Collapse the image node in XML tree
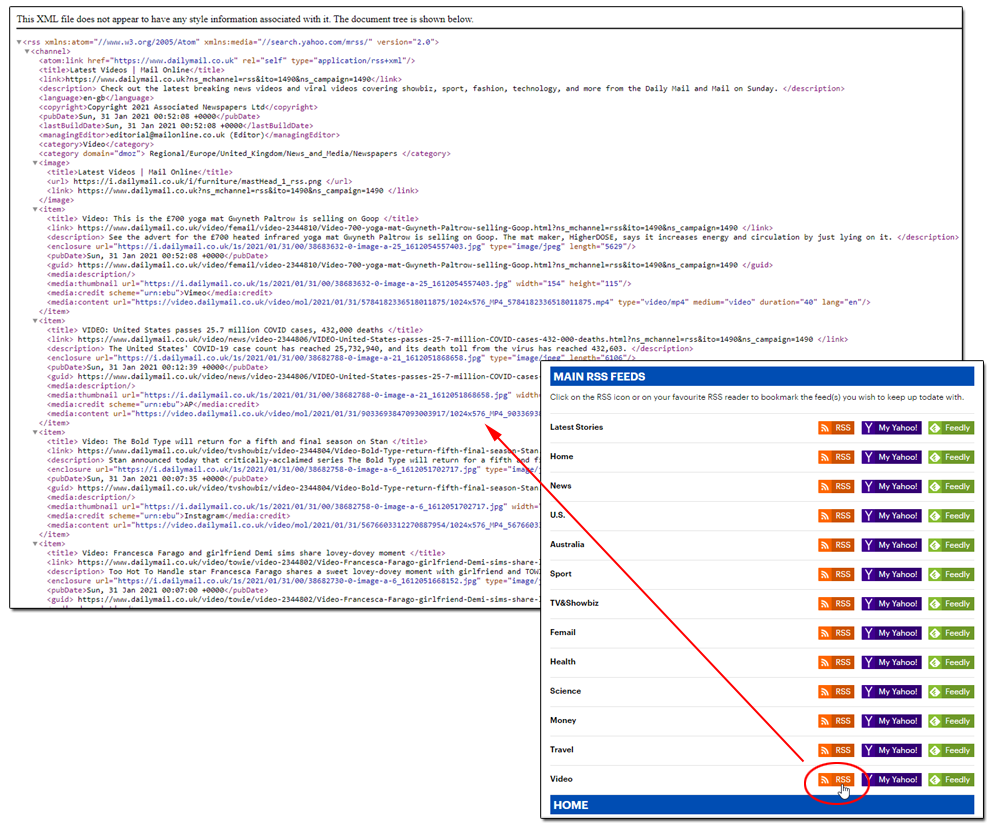 pyautogui.click(x=35, y=163)
